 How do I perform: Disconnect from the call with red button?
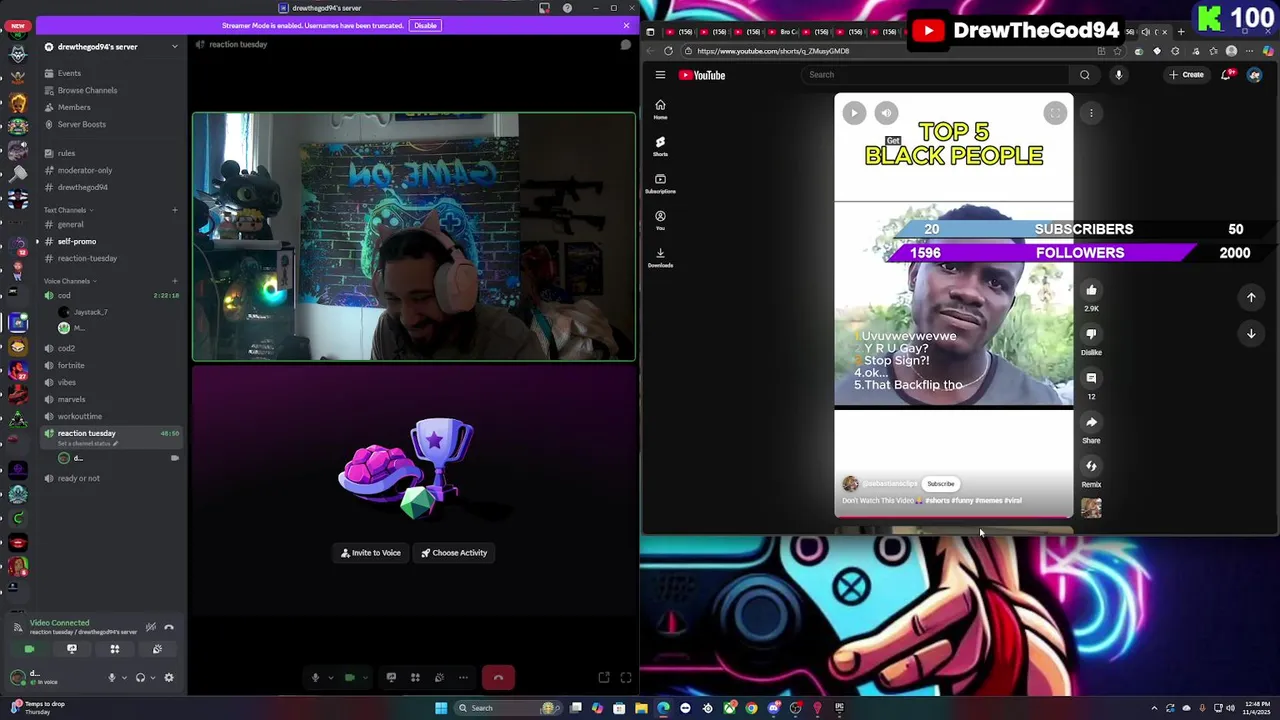[498, 678]
